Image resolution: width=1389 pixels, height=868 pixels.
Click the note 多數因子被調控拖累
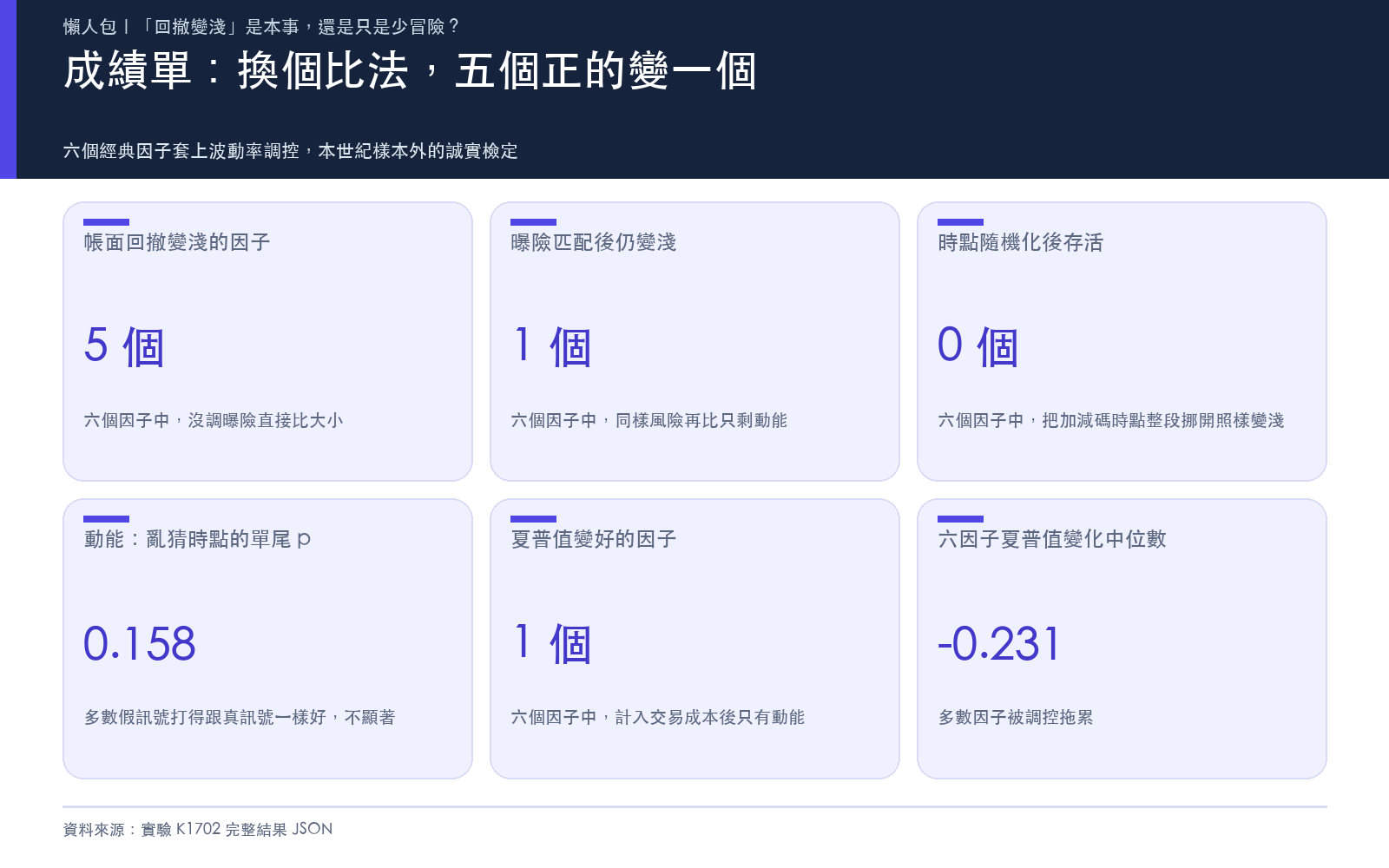click(x=1016, y=717)
